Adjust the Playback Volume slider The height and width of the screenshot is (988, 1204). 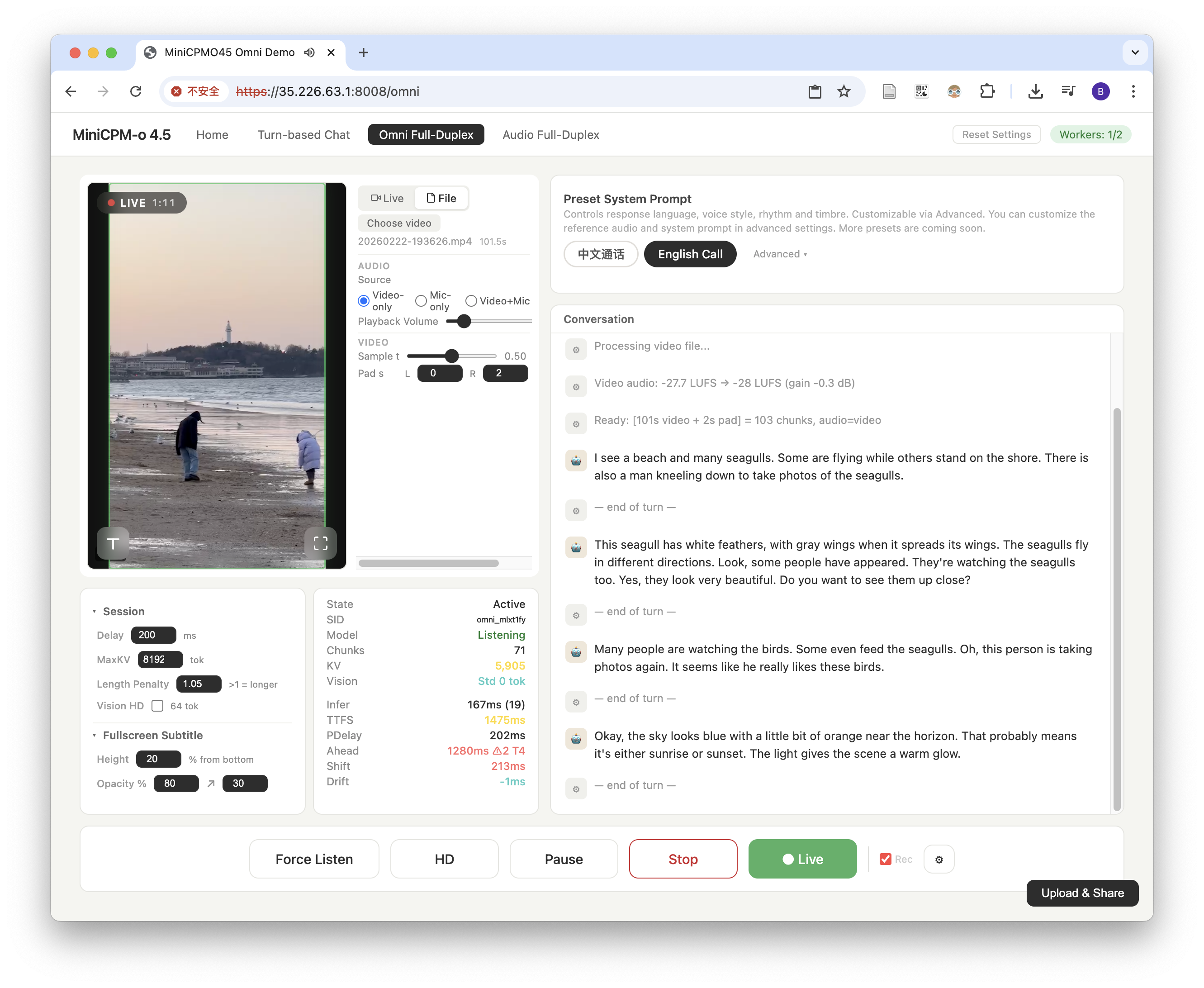point(465,322)
